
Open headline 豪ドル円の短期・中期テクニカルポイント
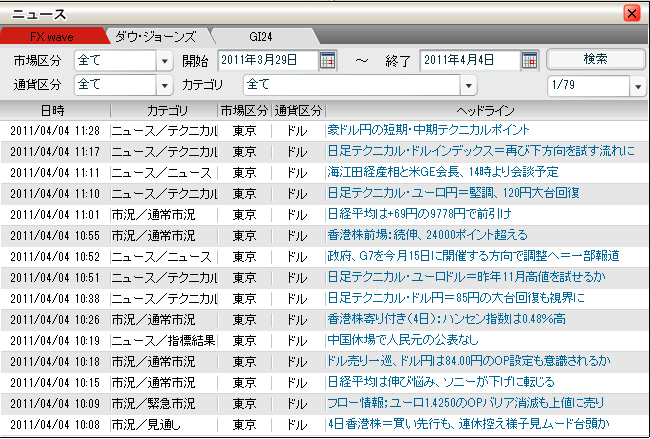[x=428, y=130]
